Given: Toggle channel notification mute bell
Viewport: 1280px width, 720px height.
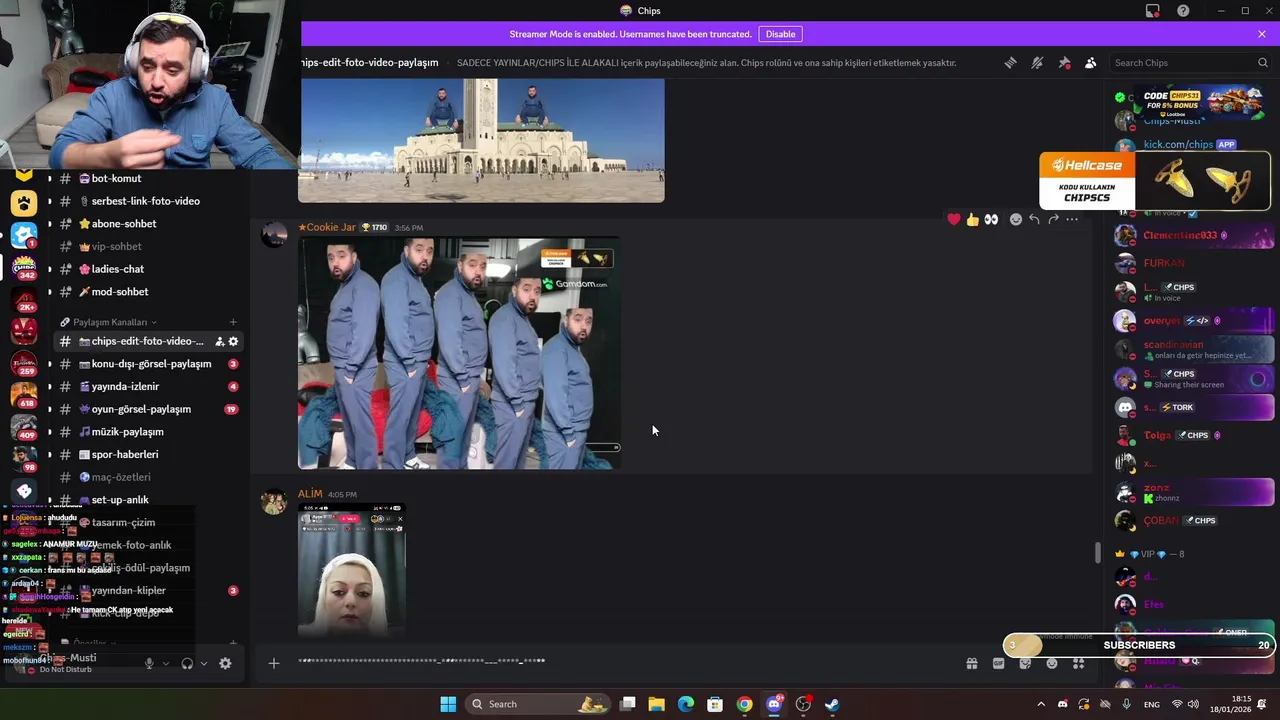Looking at the screenshot, I should 1037,63.
